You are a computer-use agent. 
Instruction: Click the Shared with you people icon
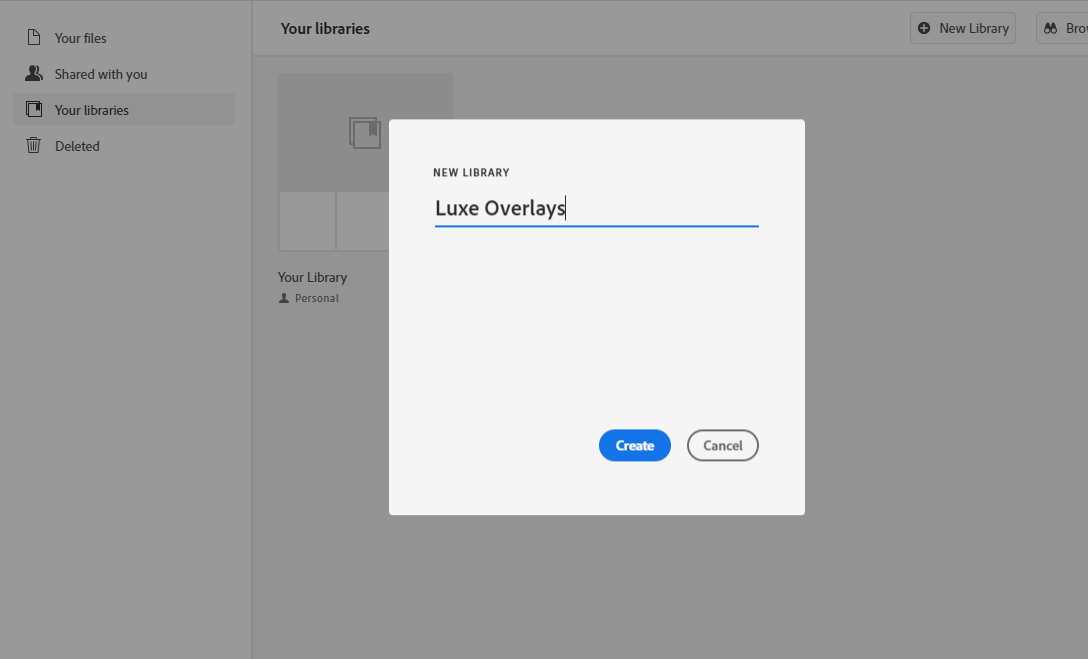point(34,73)
